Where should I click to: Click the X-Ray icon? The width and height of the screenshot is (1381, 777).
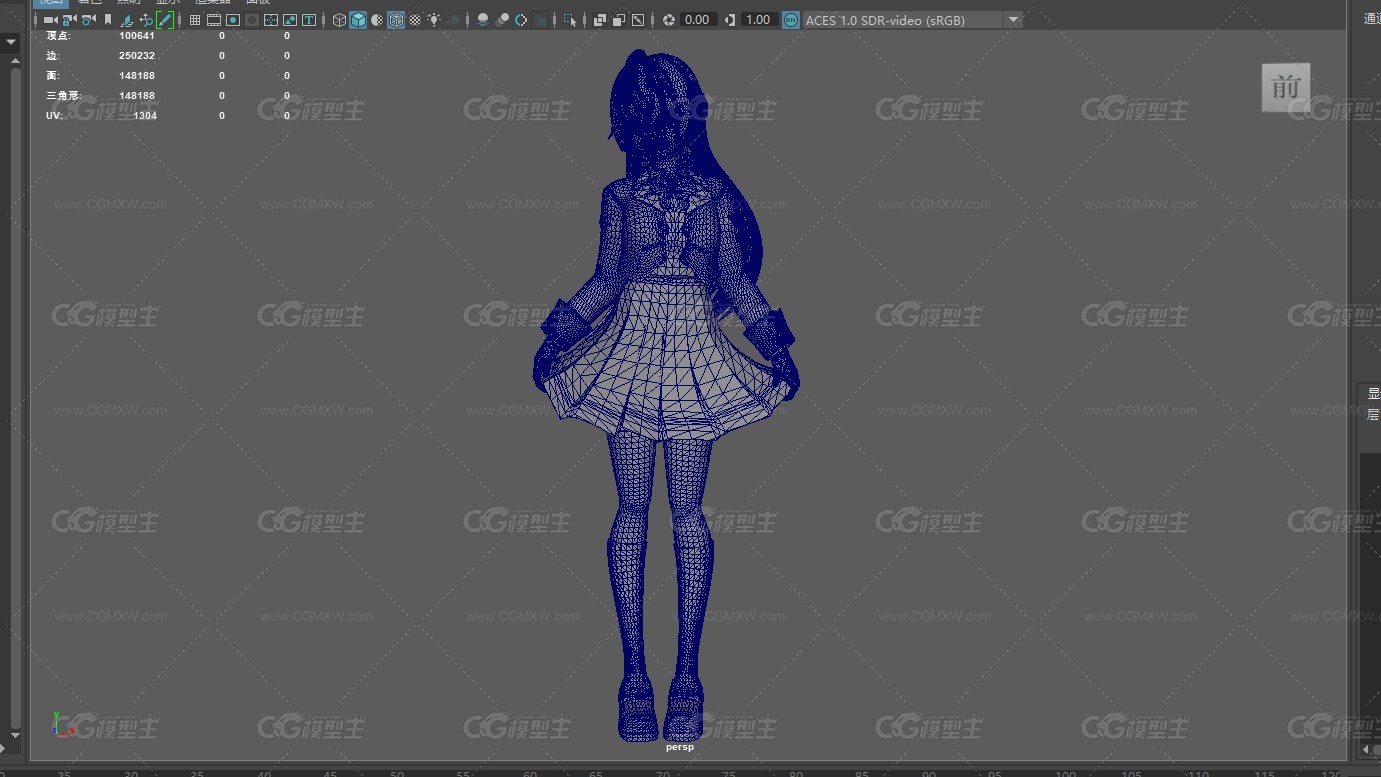coord(599,20)
